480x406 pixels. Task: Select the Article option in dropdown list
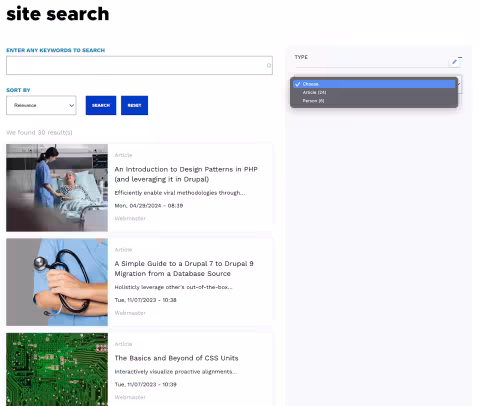[374, 92]
